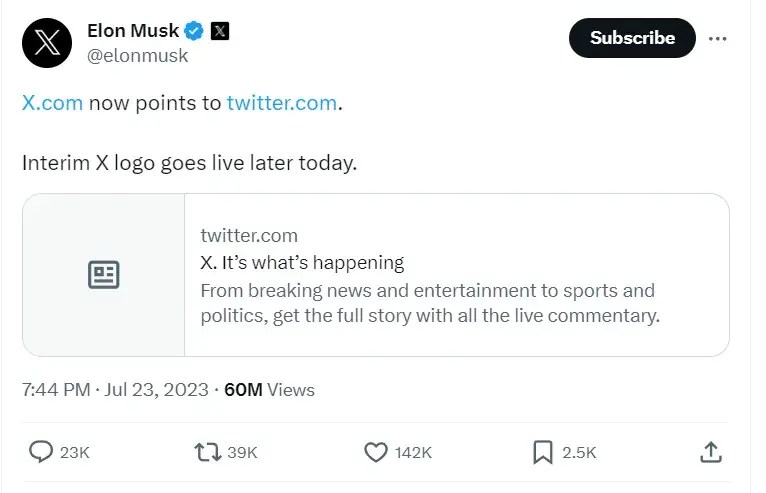Open the "X. It's what's happening" card title
Screen dimensions: 766x493
pyautogui.click(x=302, y=263)
